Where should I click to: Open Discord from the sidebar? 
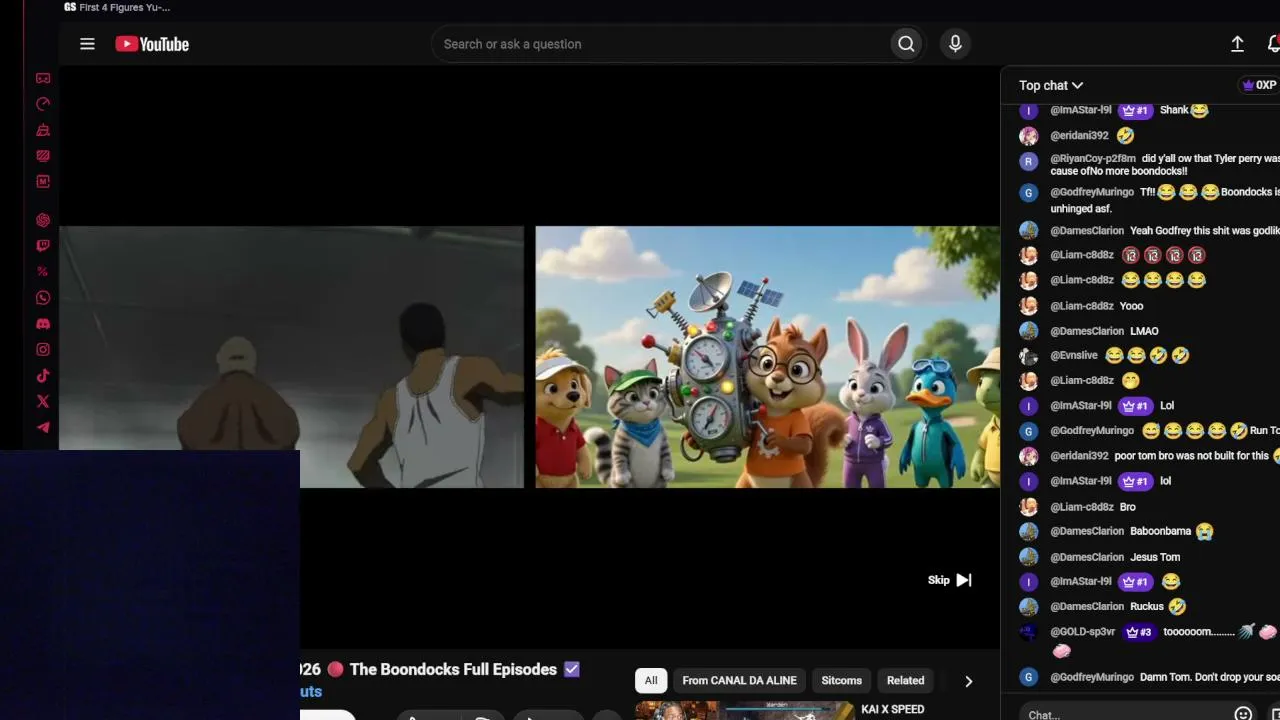point(43,324)
